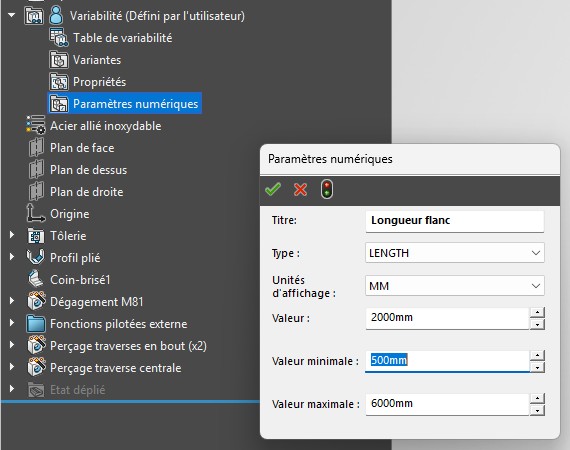
Task: Select the Plan de face label
Action: click(x=82, y=148)
